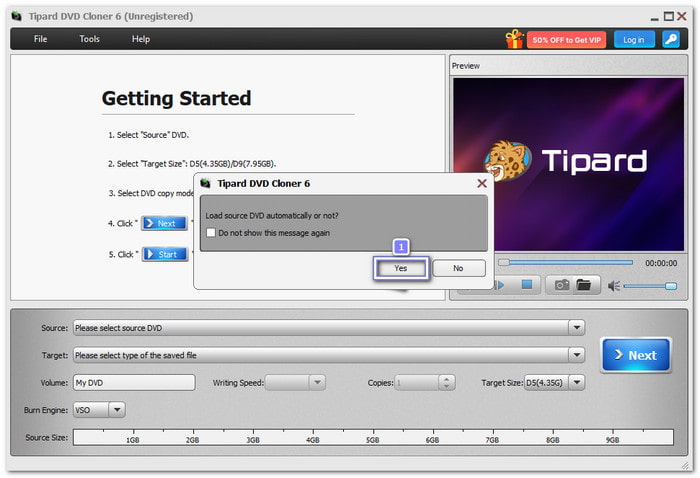This screenshot has width=700, height=478.
Task: Close the Tipard DVD Cloner window
Action: (682, 17)
